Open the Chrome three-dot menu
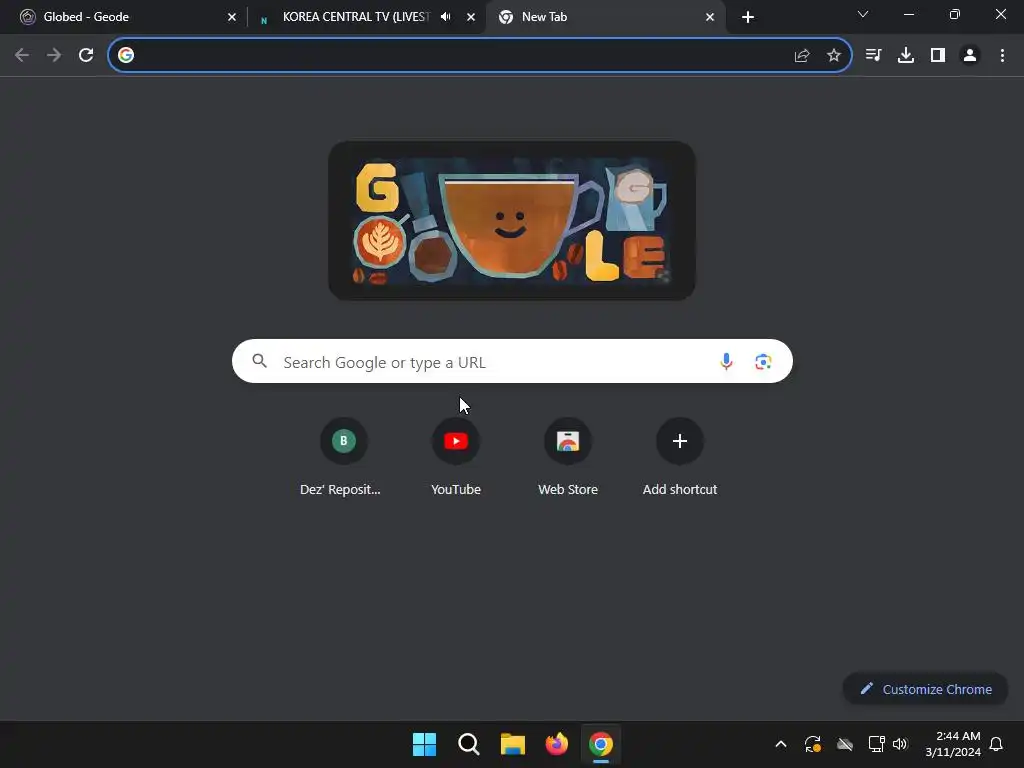Viewport: 1024px width, 768px height. [1002, 56]
